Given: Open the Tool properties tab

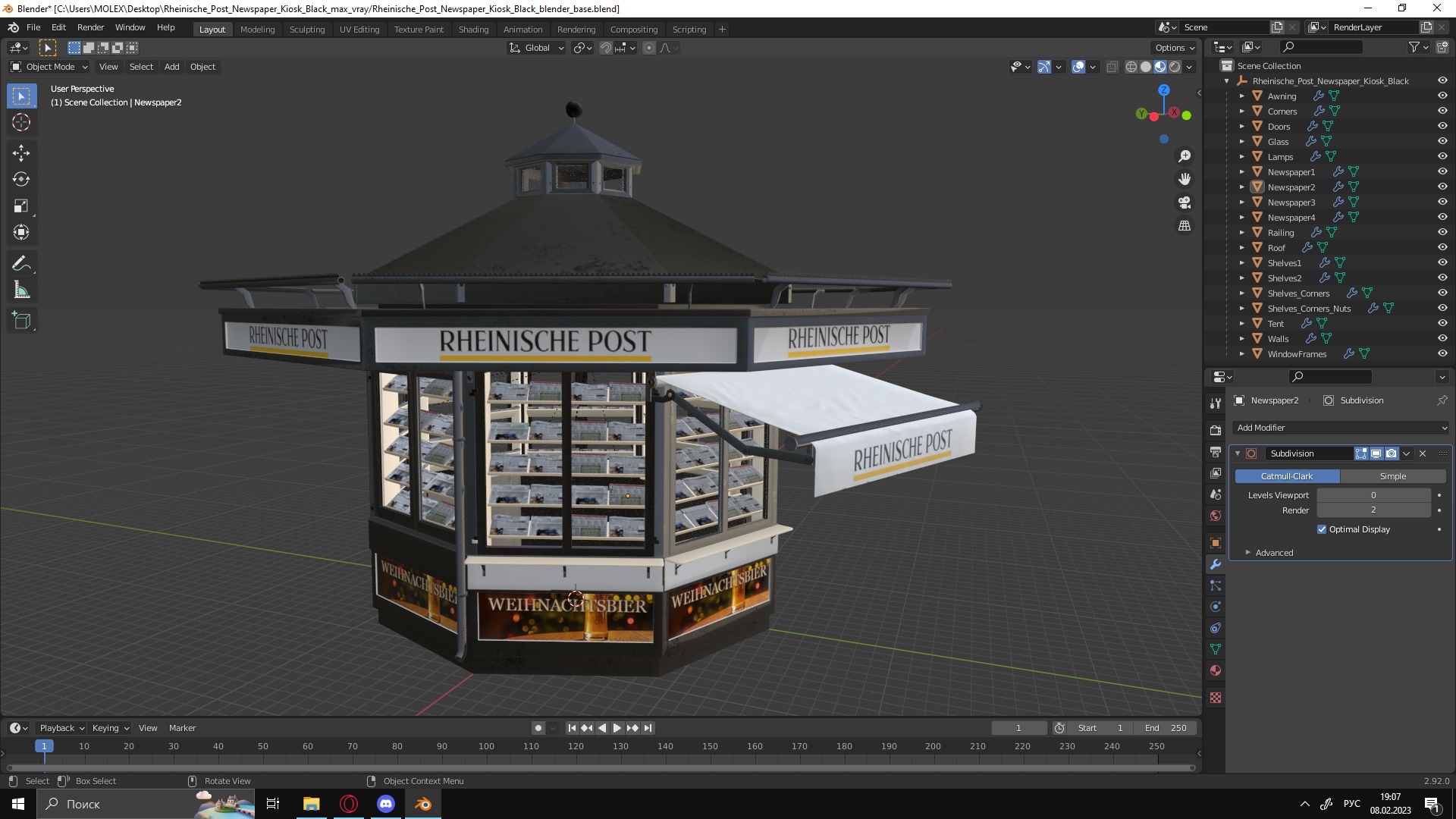Looking at the screenshot, I should (x=1216, y=403).
